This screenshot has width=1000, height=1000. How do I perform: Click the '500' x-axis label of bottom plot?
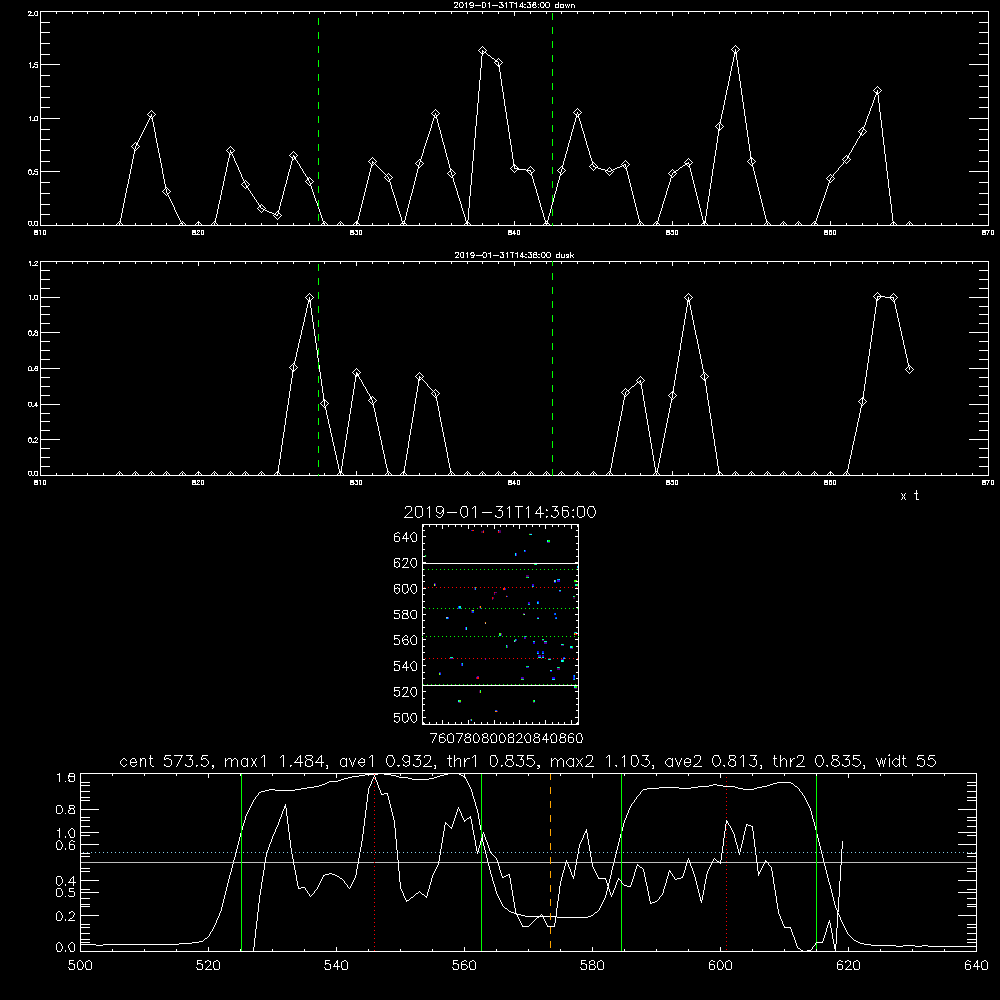[x=80, y=965]
